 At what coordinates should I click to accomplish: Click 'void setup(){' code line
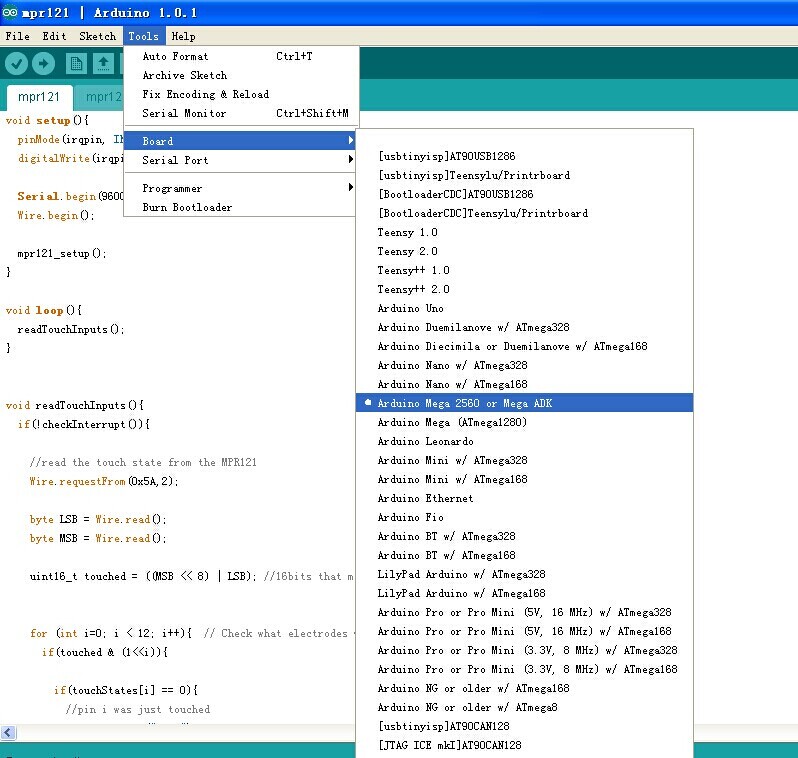point(47,121)
